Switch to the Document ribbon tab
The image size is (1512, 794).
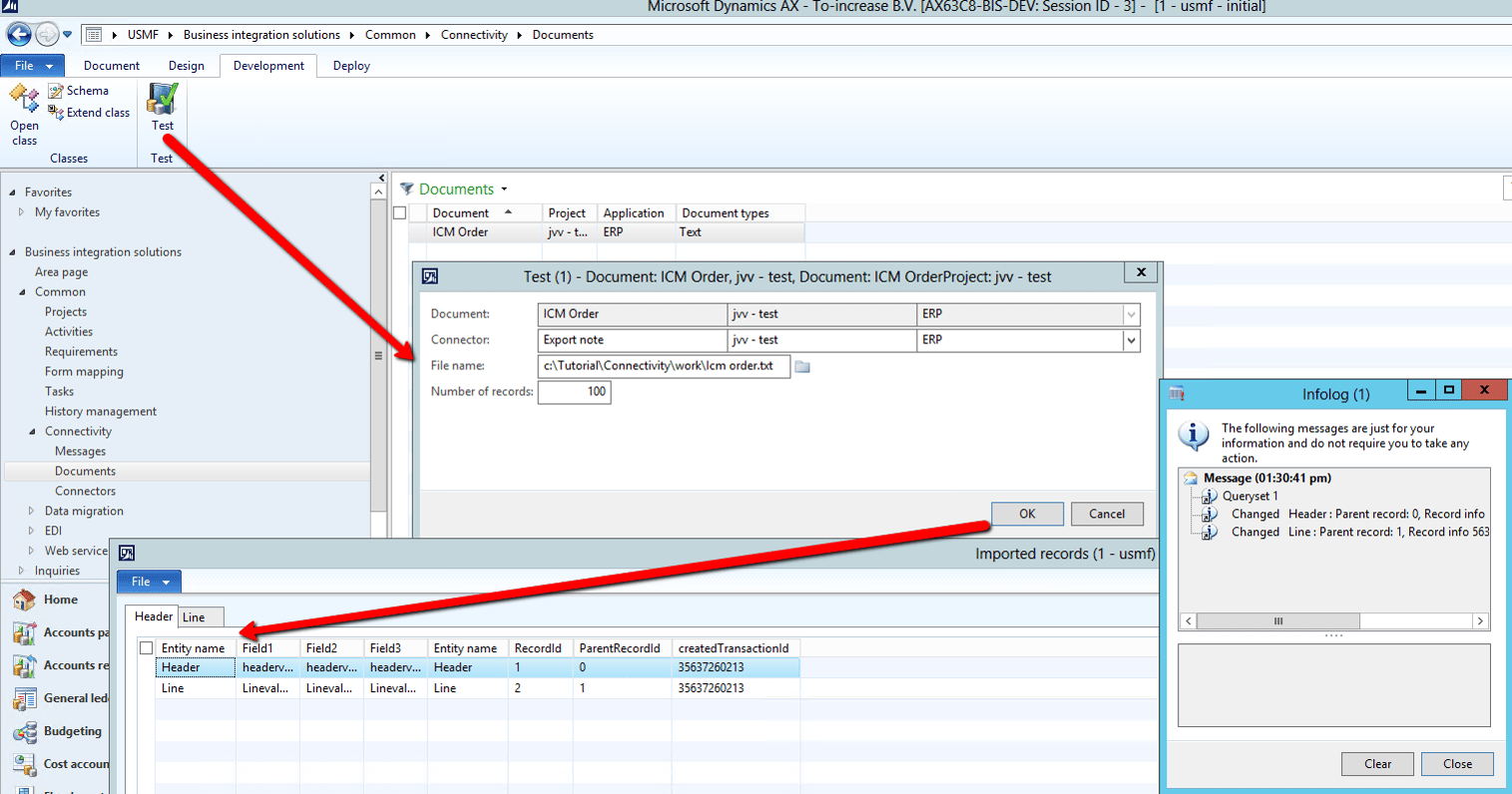pos(112,66)
